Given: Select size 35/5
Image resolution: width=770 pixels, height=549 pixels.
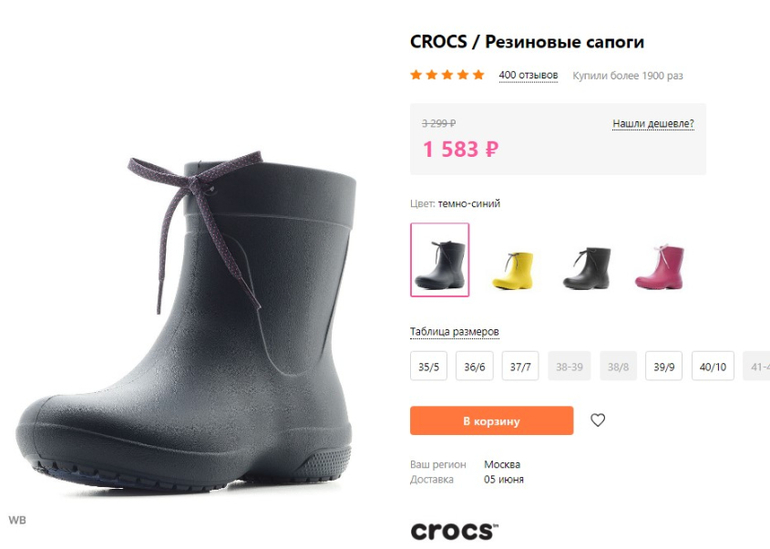Looking at the screenshot, I should click(x=428, y=367).
